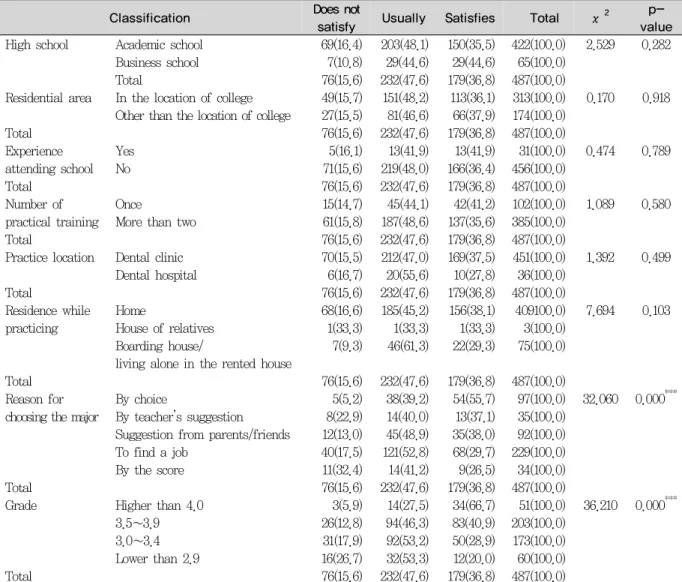The width and height of the screenshot is (682, 582).
Task: Select the 'Lower than 2.9' row label
Action: (x=157, y=559)
